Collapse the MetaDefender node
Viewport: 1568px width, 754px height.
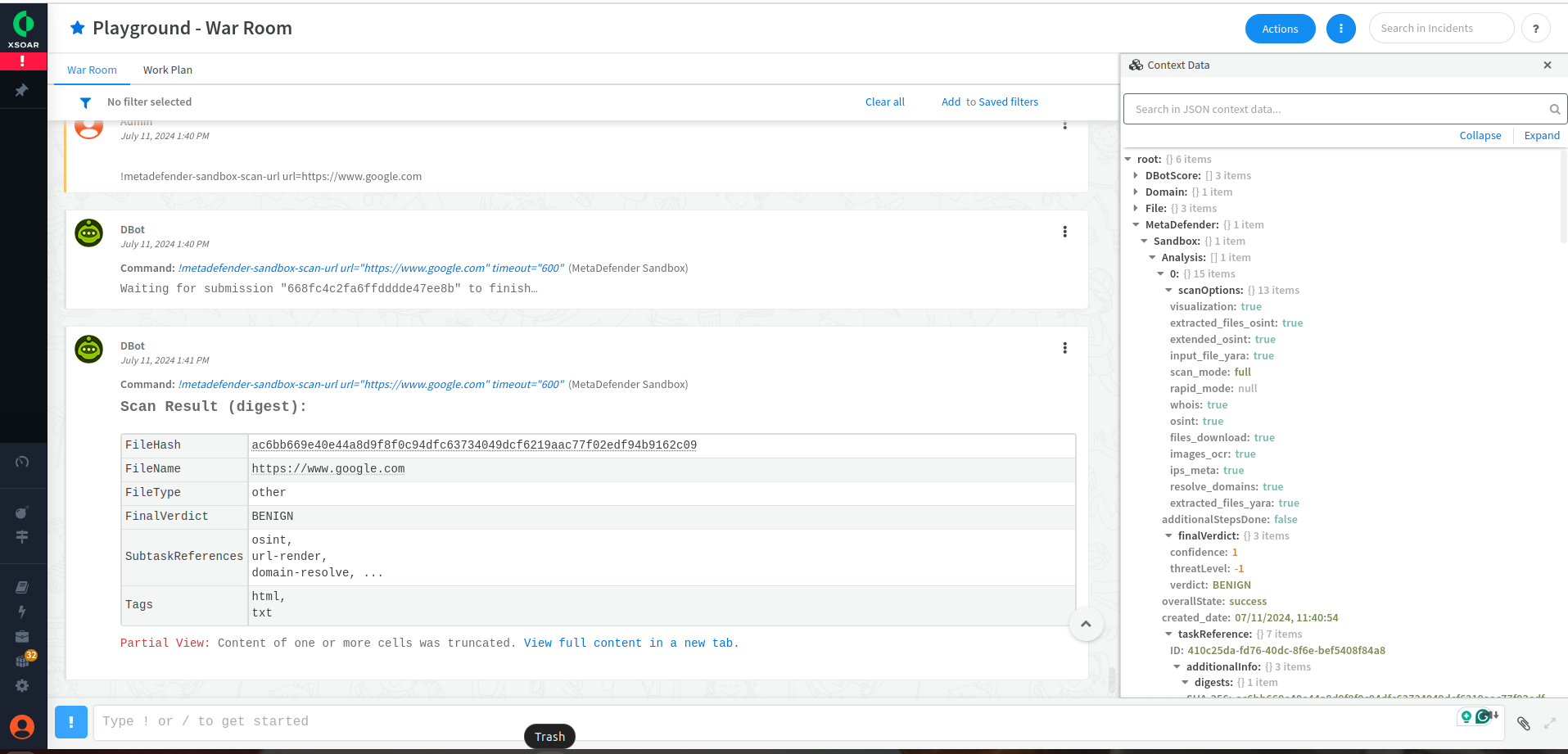click(x=1136, y=225)
